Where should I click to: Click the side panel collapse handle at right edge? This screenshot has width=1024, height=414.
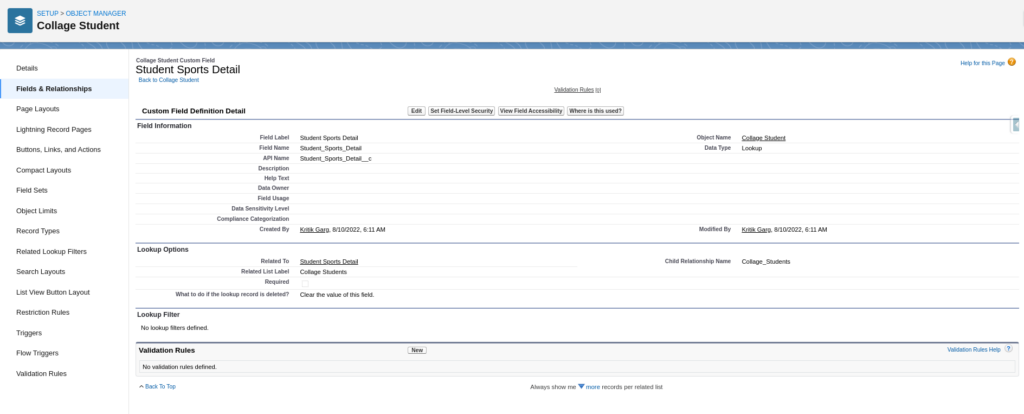click(x=1016, y=125)
